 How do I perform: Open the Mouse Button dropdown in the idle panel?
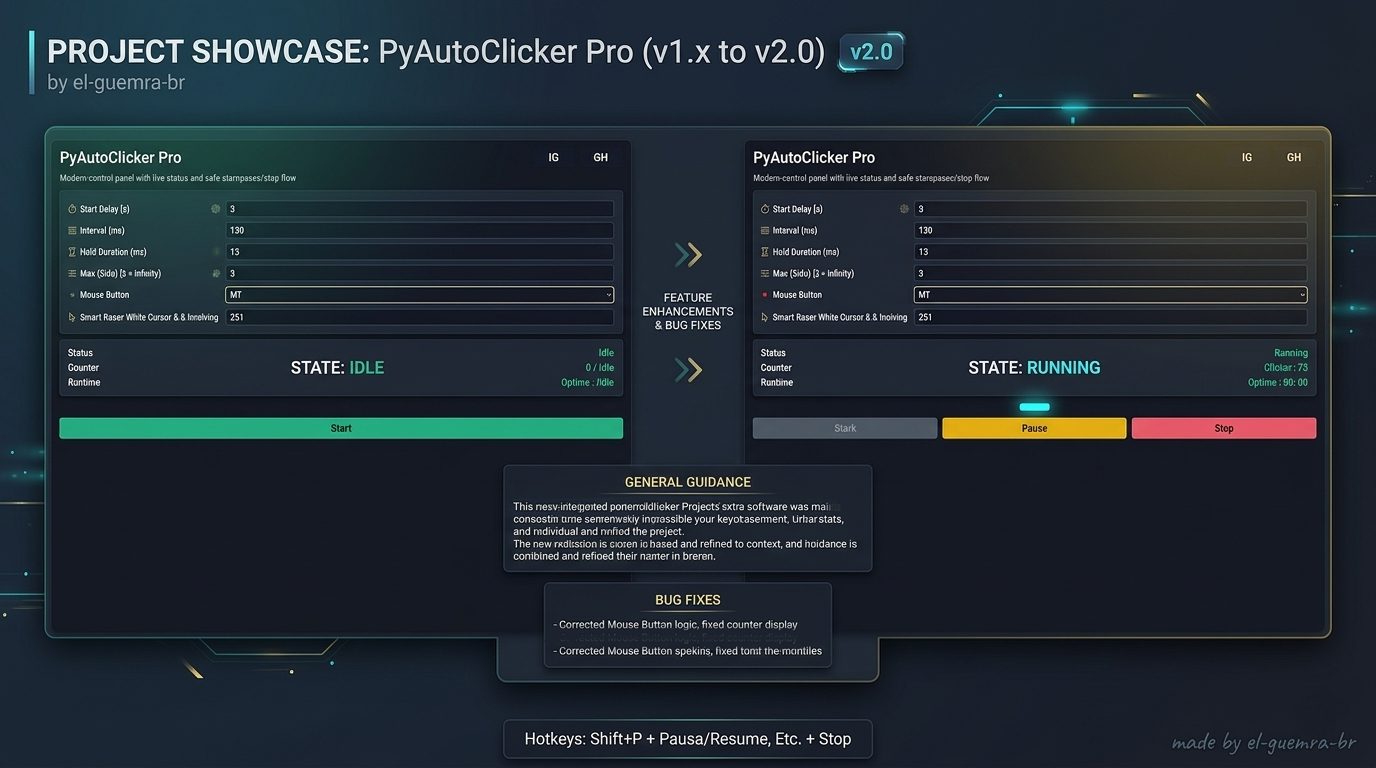tap(419, 295)
